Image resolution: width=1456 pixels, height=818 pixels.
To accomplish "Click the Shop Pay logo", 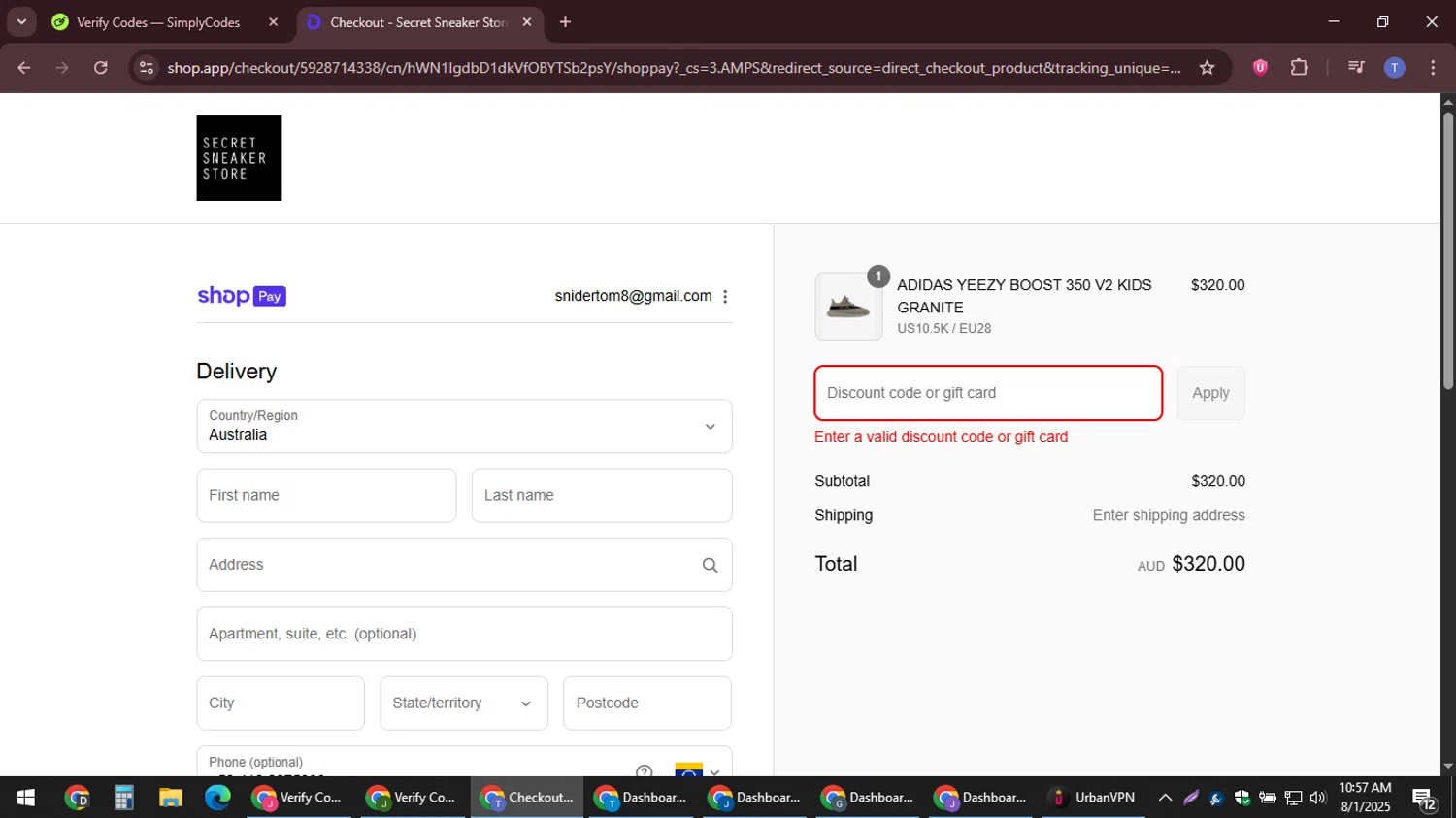I will [x=242, y=296].
